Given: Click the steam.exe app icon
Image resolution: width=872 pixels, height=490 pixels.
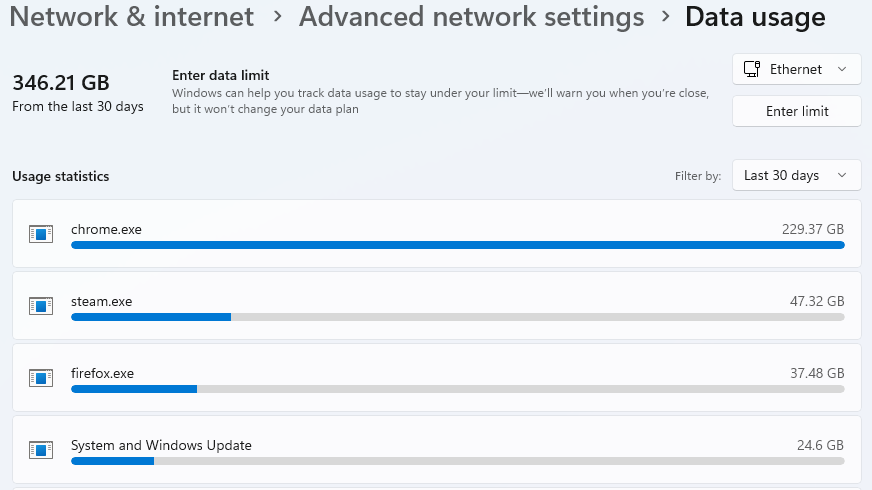Looking at the screenshot, I should coord(40,306).
